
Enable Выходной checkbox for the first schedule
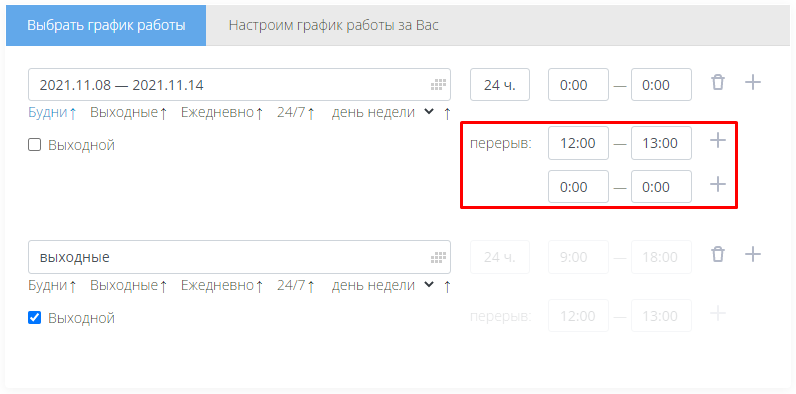point(34,145)
